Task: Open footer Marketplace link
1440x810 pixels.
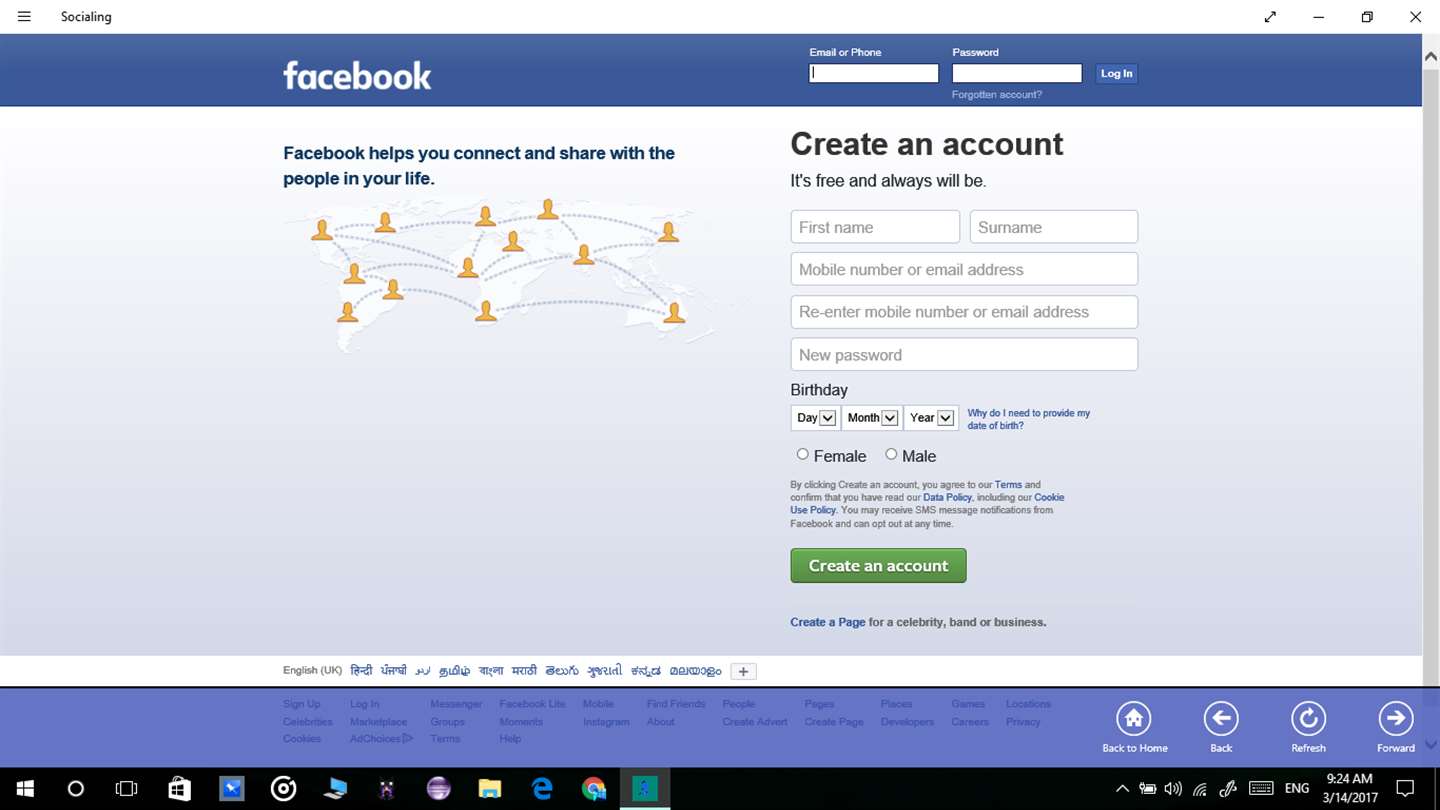Action: (x=378, y=722)
